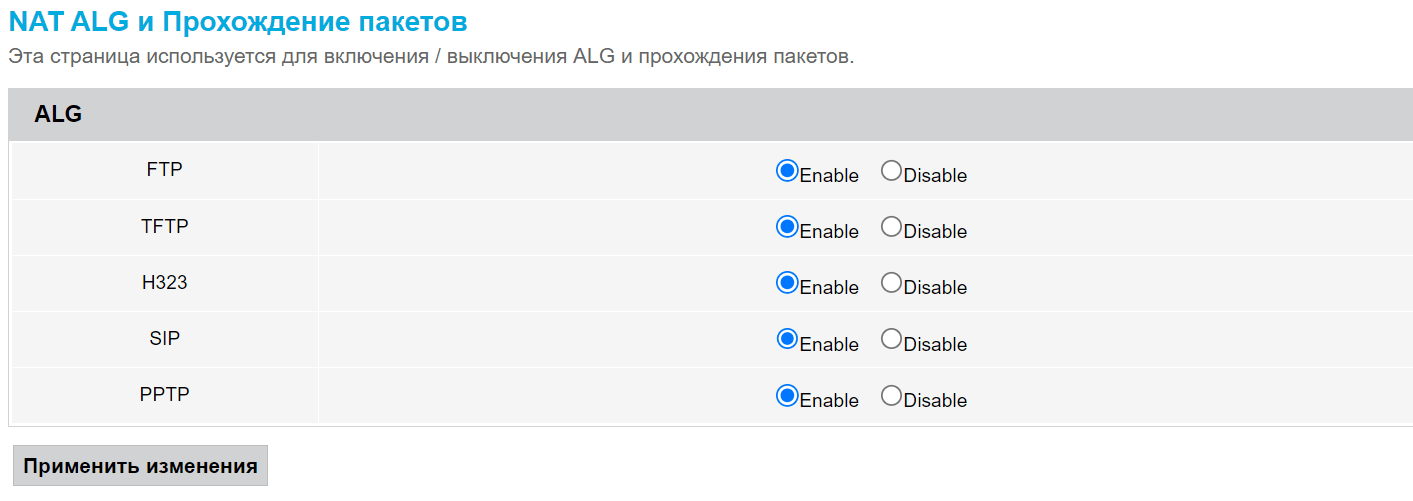Disable the TFTP ALG radio option
The height and width of the screenshot is (501, 1413).
pos(891,227)
